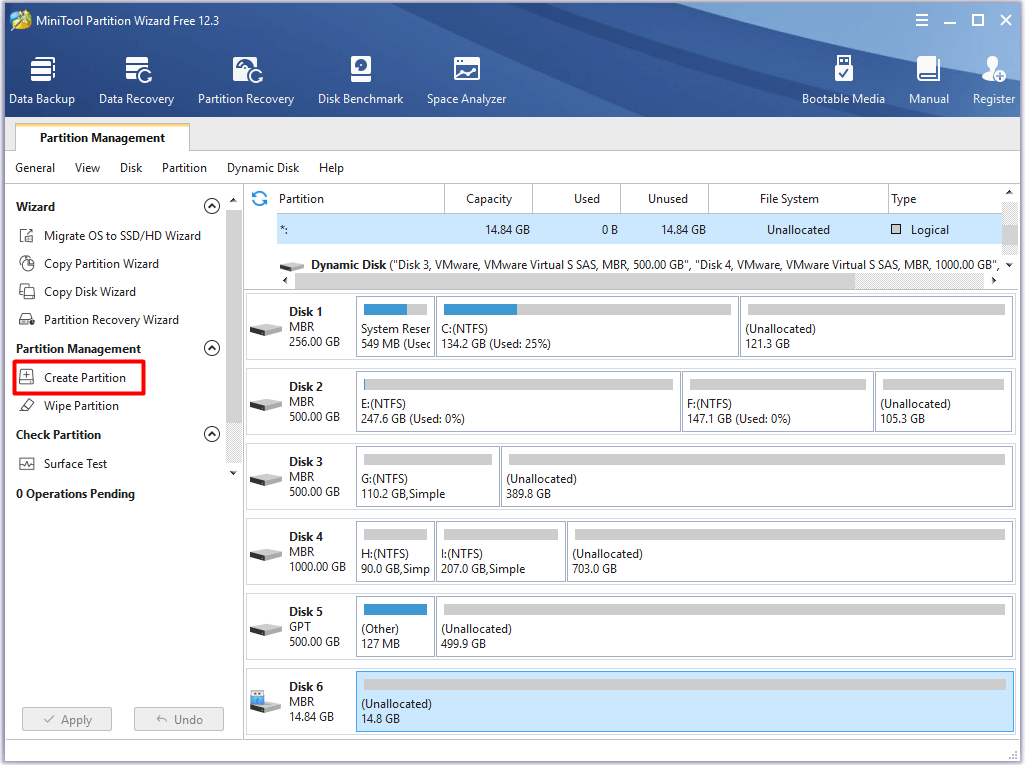Select C:(NTFS) partition on Disk 1

(x=587, y=327)
